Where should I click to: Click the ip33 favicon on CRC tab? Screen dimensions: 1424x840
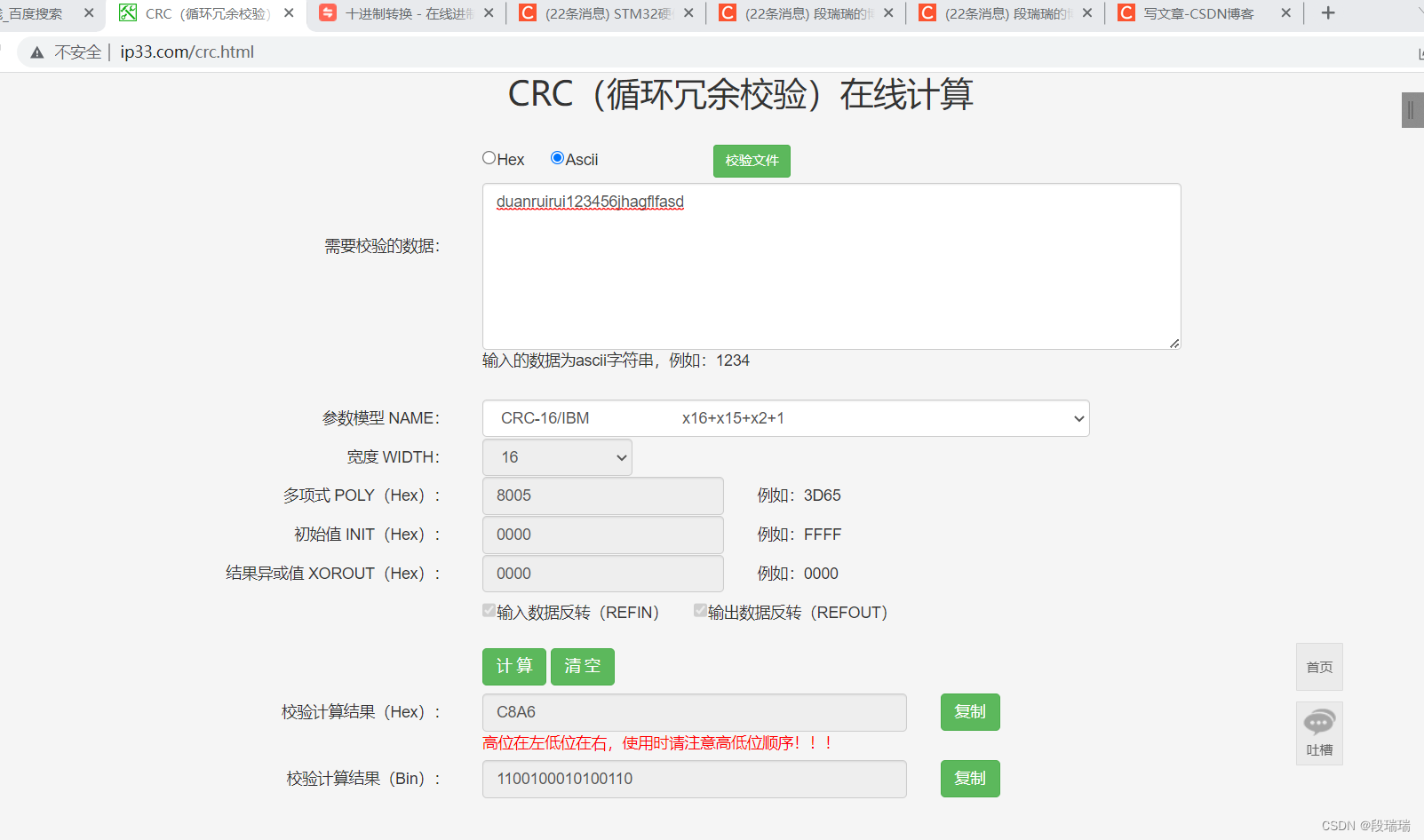[127, 12]
